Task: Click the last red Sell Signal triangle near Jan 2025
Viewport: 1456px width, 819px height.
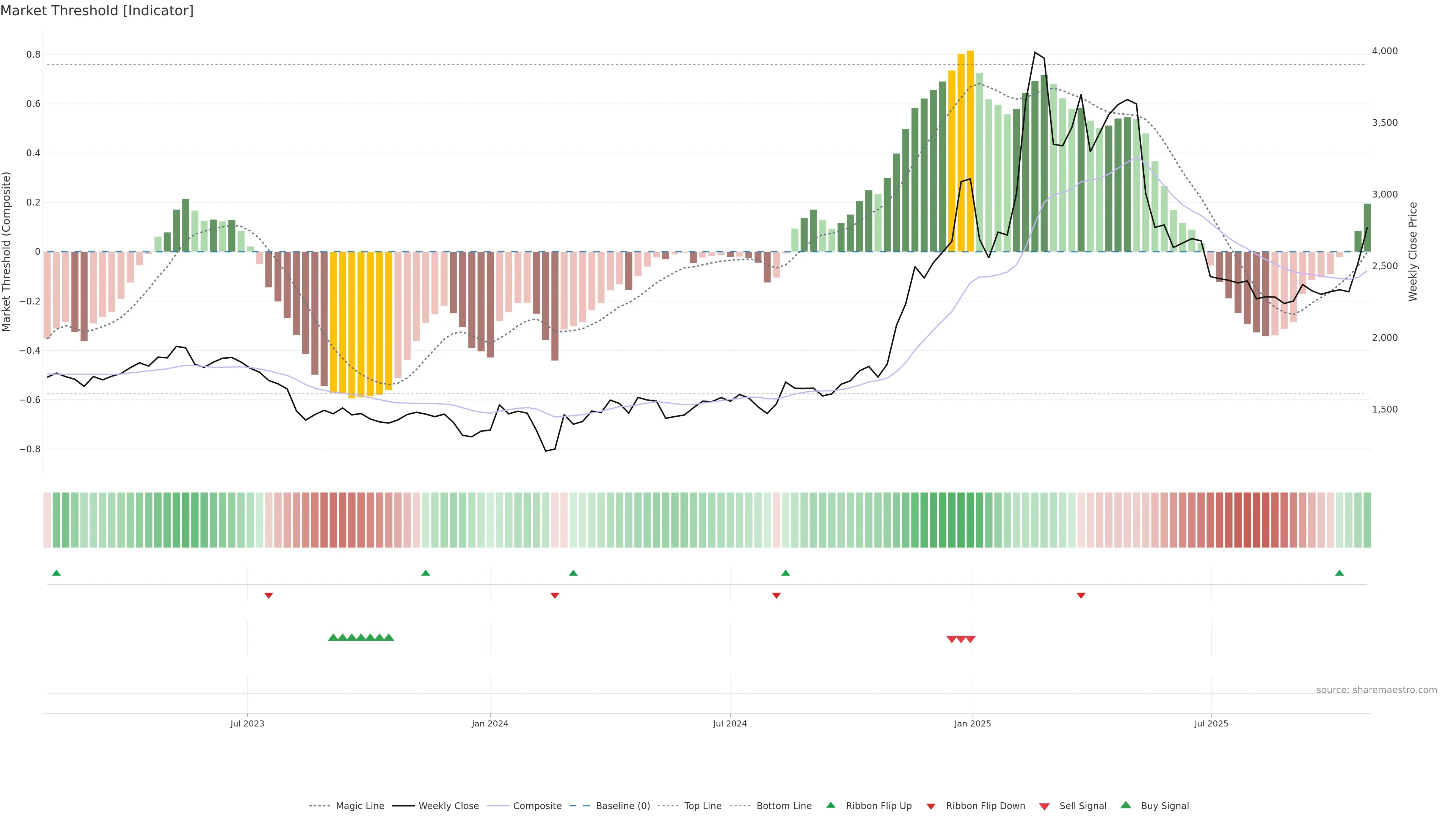Action: pos(971,639)
